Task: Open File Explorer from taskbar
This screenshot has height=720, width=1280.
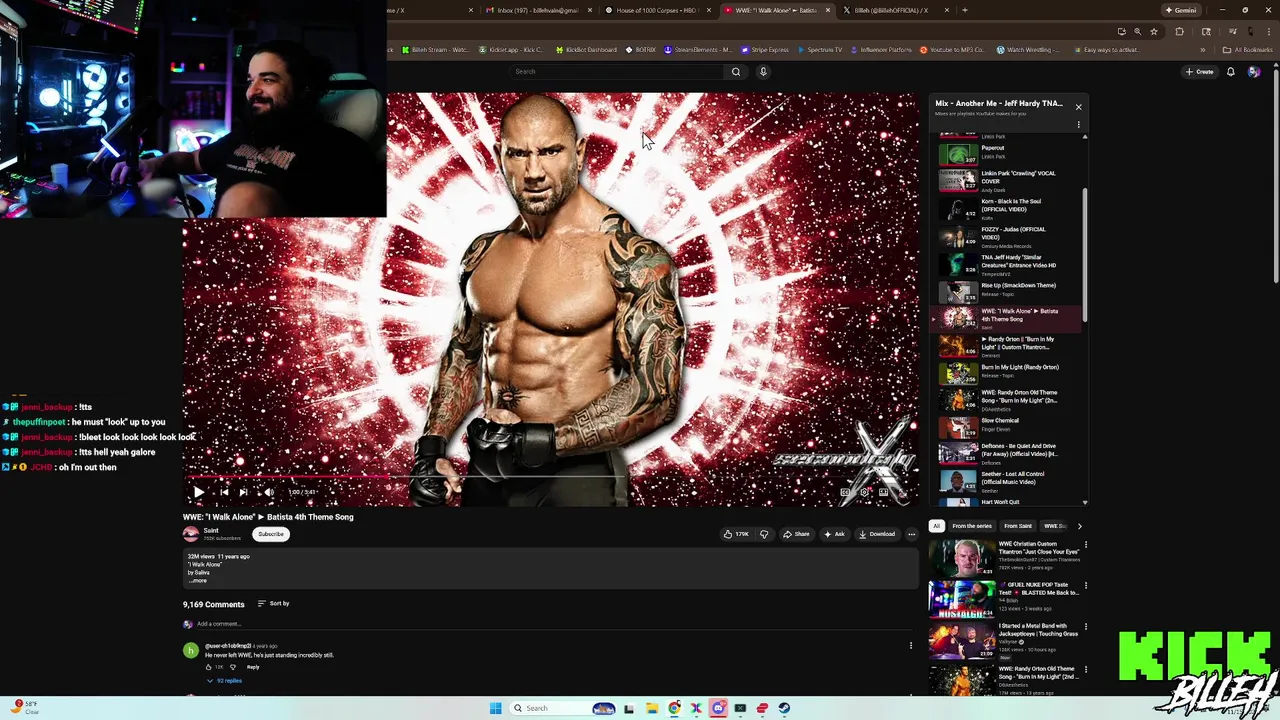Action: click(652, 708)
